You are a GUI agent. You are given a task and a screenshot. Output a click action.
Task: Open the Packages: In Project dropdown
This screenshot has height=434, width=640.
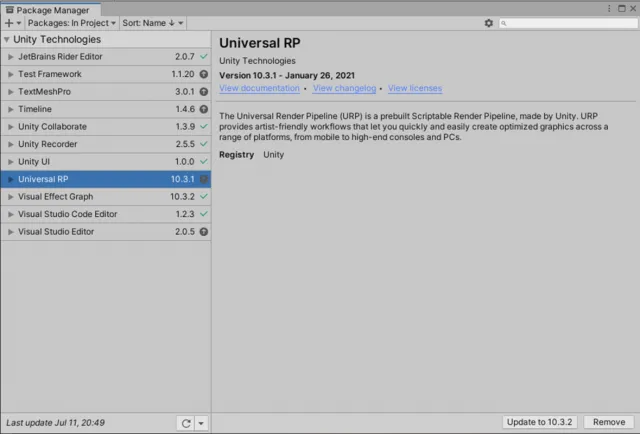click(x=71, y=23)
